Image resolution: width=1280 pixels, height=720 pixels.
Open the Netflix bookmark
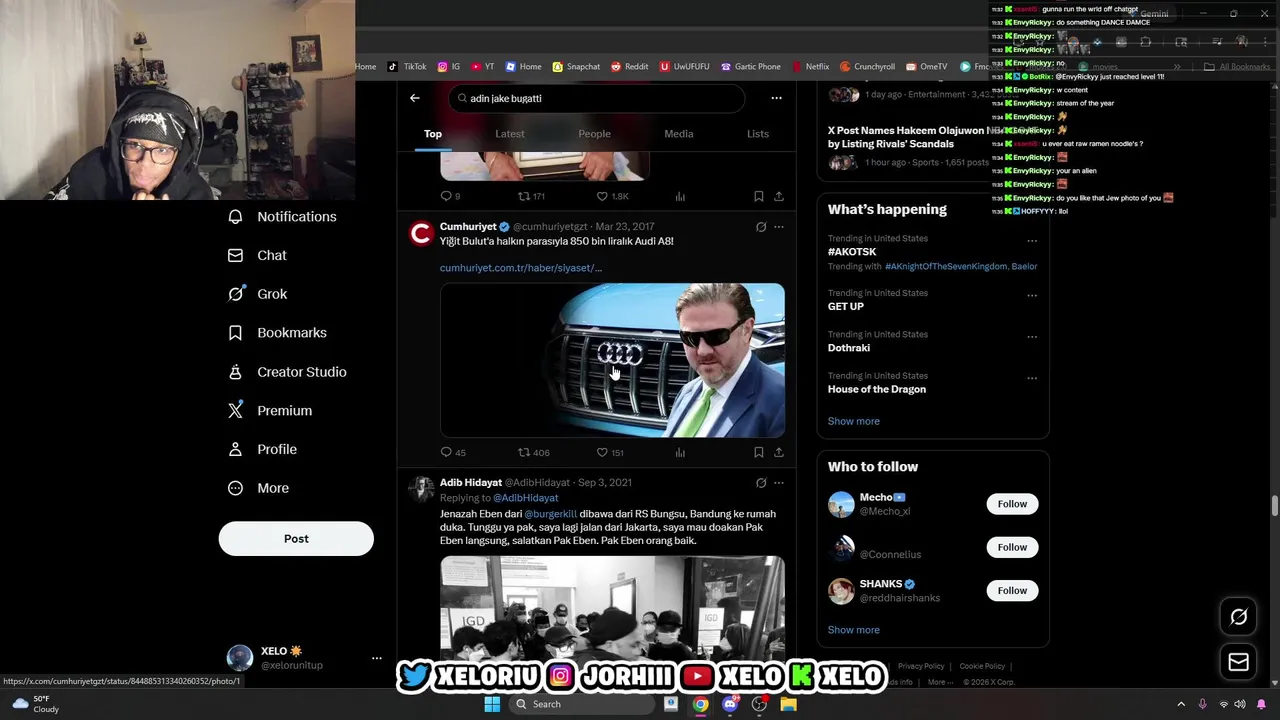[x=810, y=67]
